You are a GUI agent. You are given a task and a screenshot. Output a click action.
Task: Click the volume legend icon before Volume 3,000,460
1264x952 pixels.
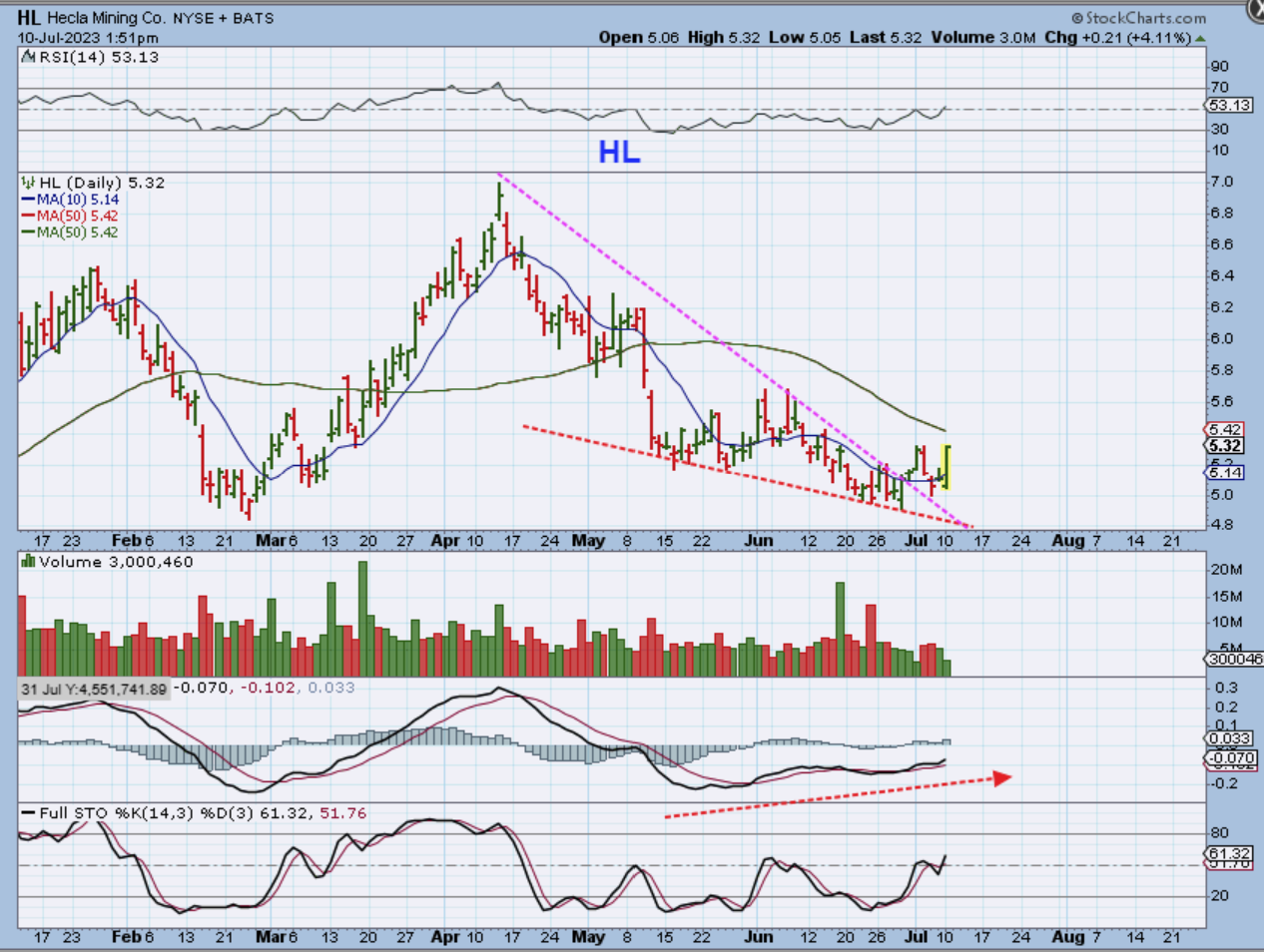click(28, 562)
